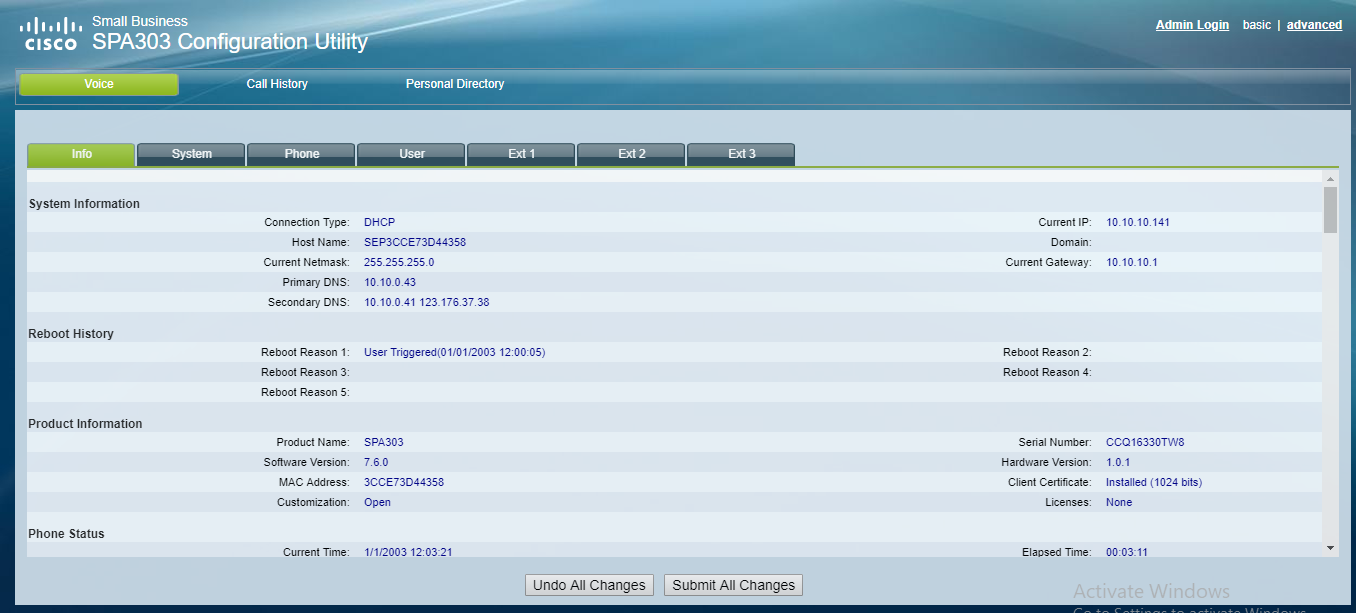Viewport: 1356px width, 613px height.
Task: Select the DHCP connection type value
Action: click(x=380, y=222)
